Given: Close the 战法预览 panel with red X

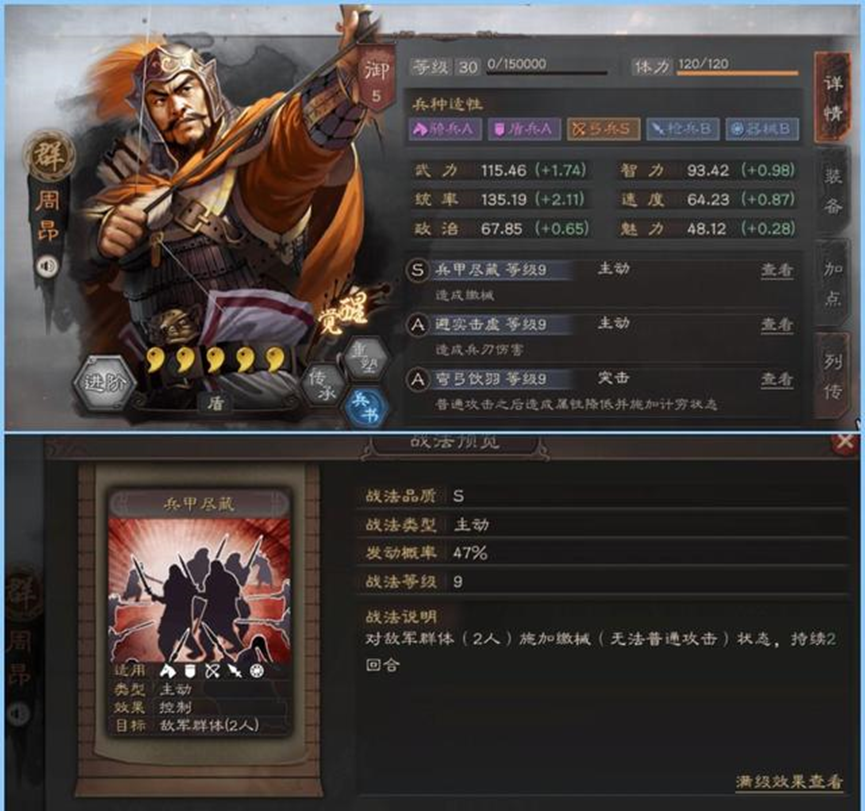Looking at the screenshot, I should (845, 441).
